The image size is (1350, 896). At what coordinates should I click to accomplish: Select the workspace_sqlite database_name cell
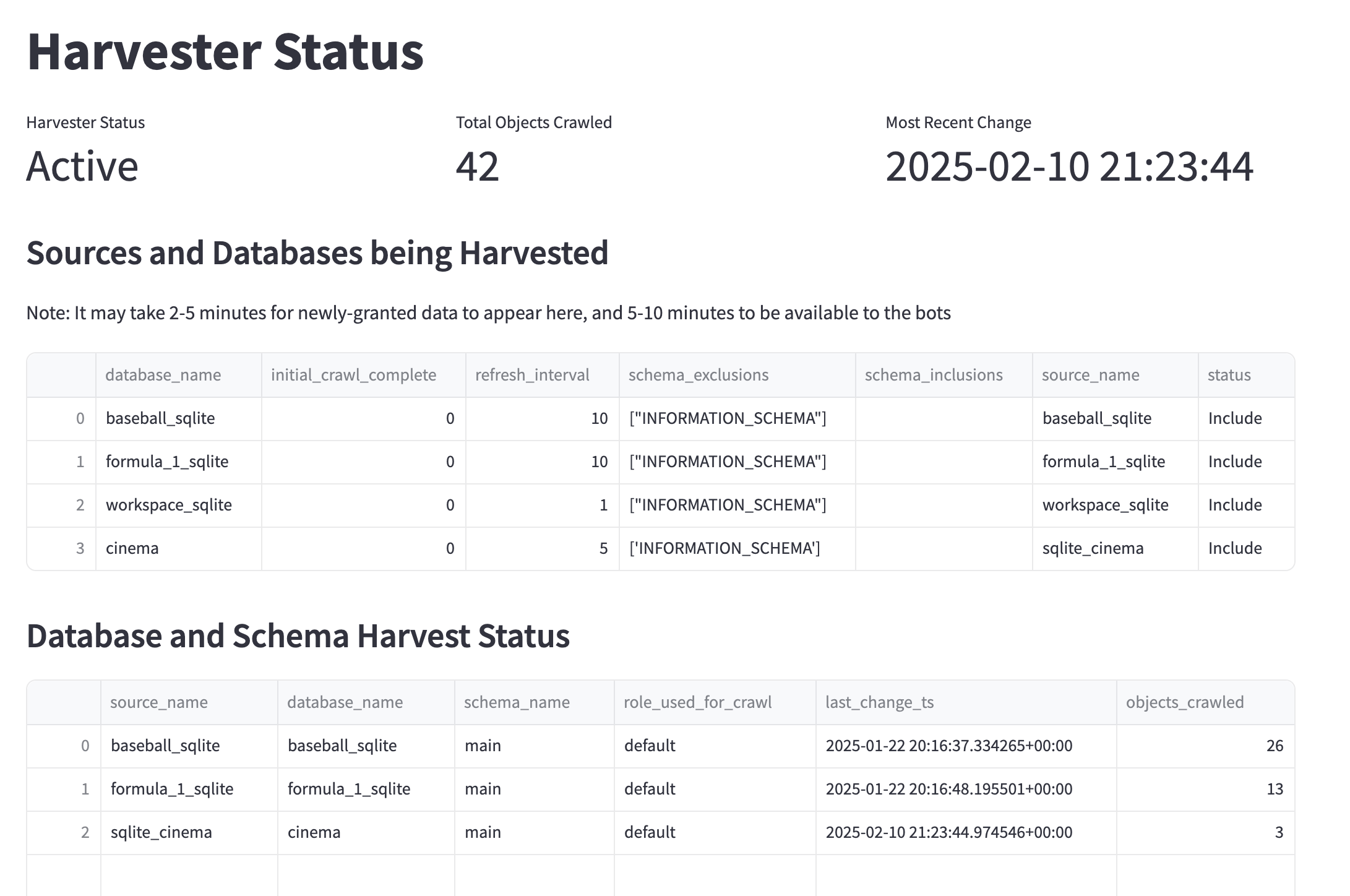(x=169, y=505)
